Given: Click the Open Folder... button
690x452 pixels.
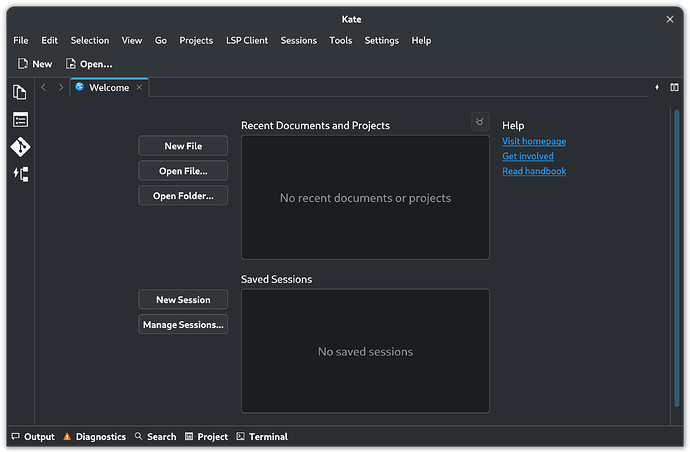Looking at the screenshot, I should point(183,196).
